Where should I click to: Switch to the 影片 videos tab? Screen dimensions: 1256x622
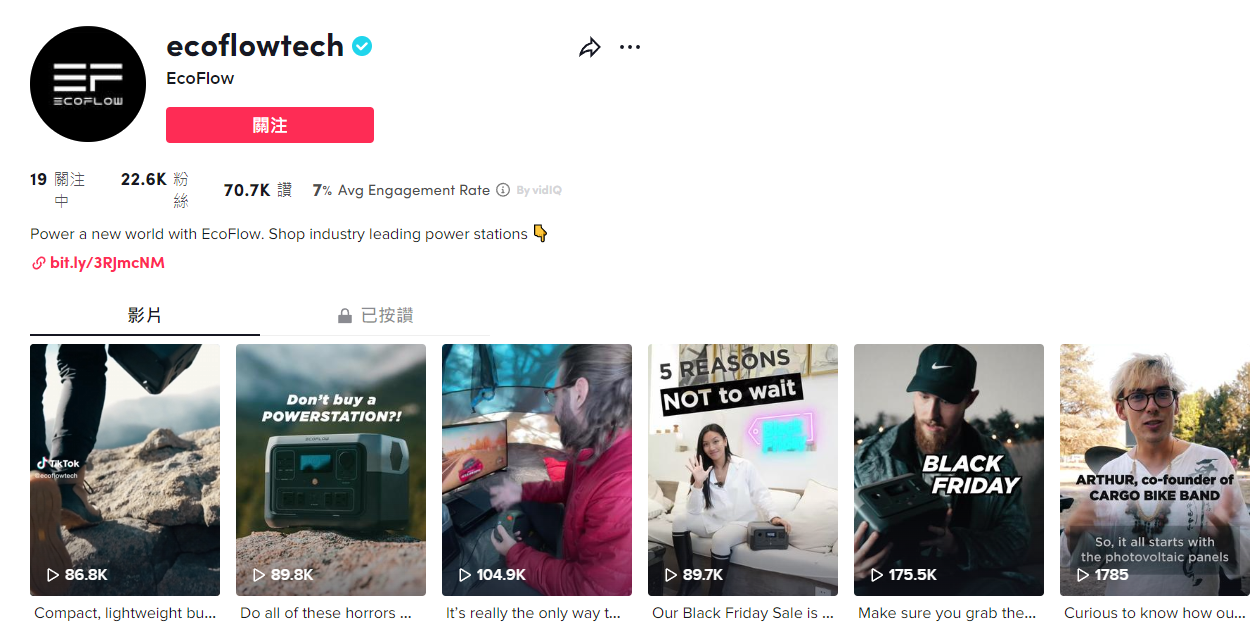[145, 315]
